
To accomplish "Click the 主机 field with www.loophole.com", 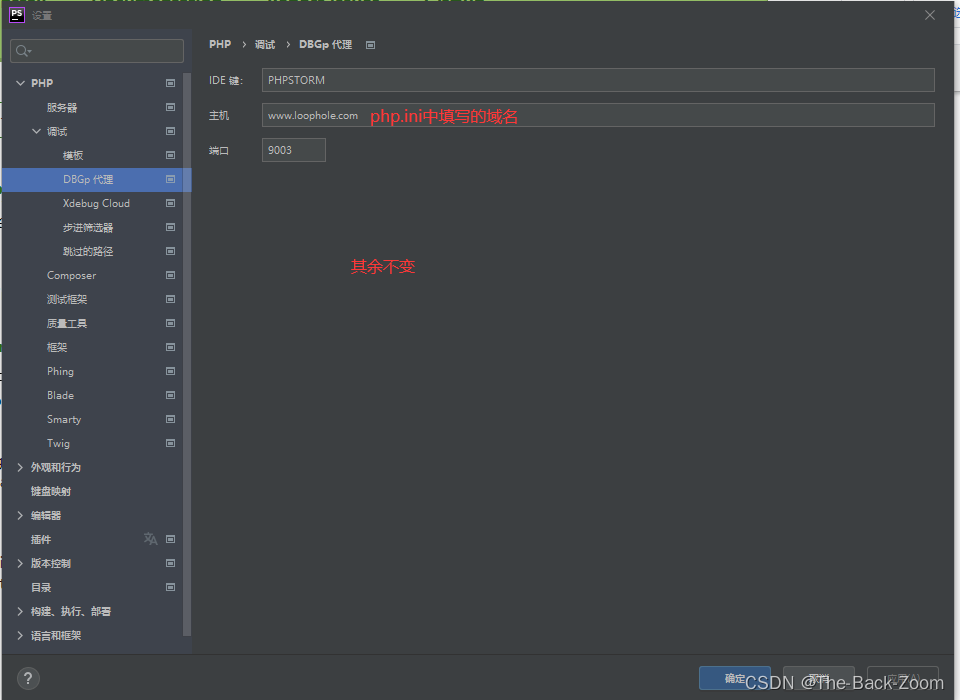I will pos(598,115).
